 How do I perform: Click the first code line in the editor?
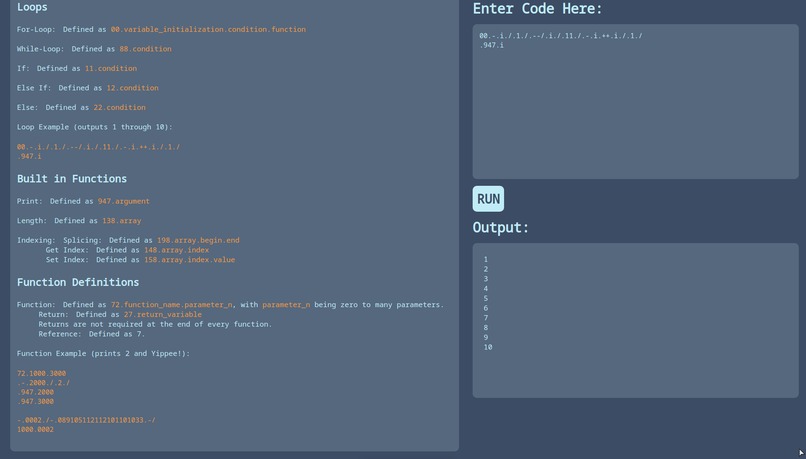click(561, 35)
